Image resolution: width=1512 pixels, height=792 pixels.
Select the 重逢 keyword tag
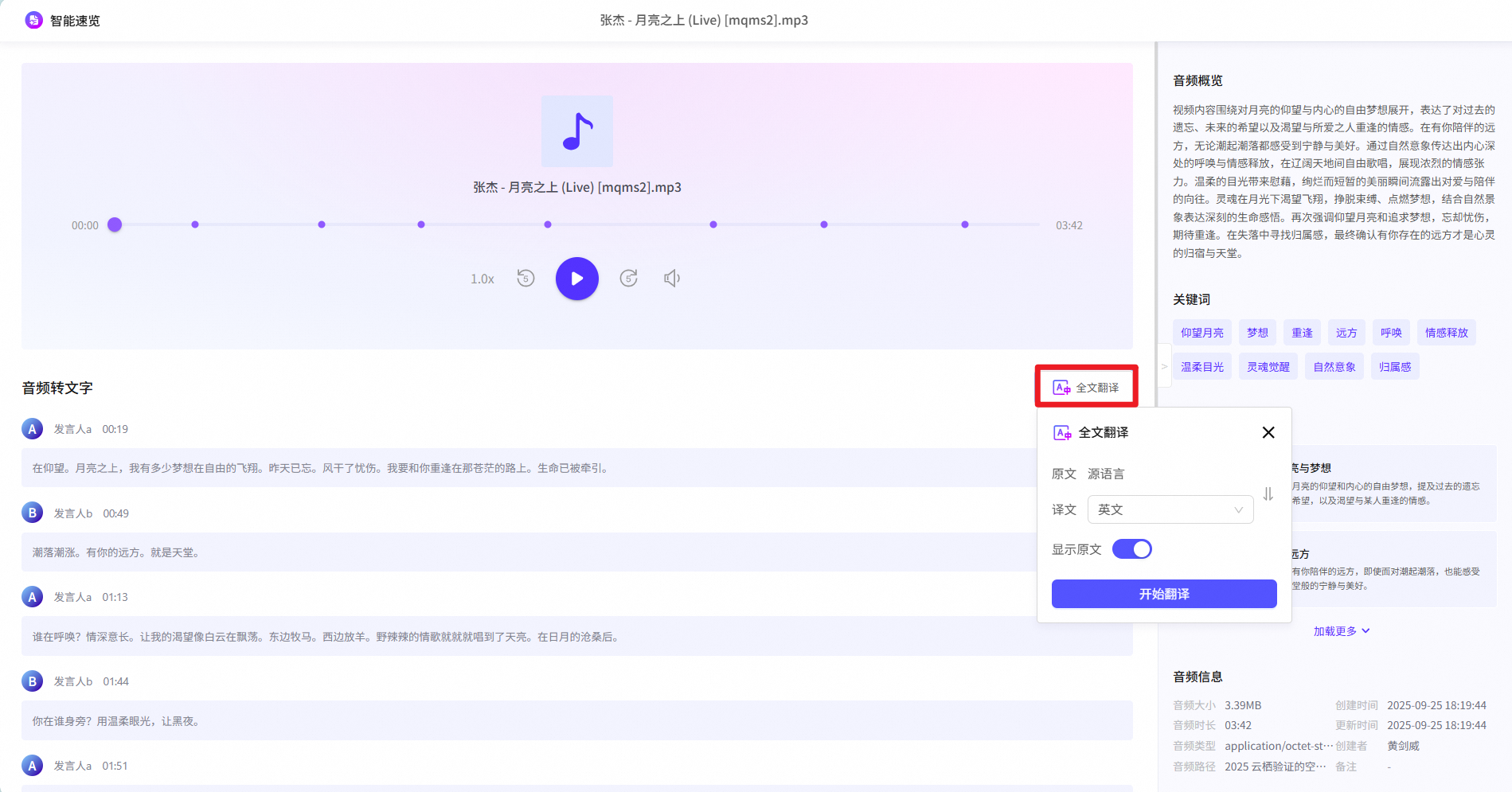point(1302,333)
